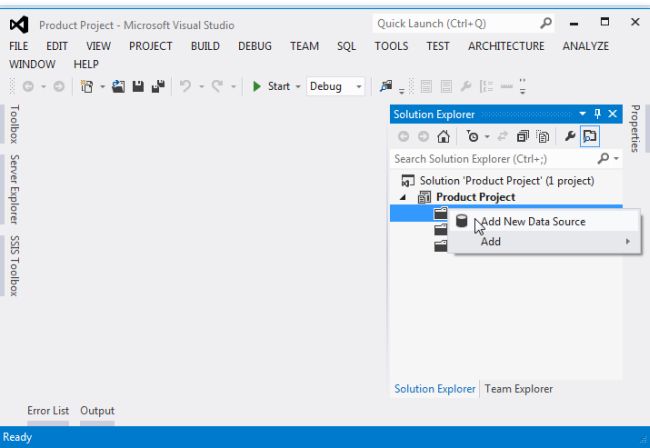Close the Solution Explorer panel
The height and width of the screenshot is (448, 650).
click(x=612, y=114)
